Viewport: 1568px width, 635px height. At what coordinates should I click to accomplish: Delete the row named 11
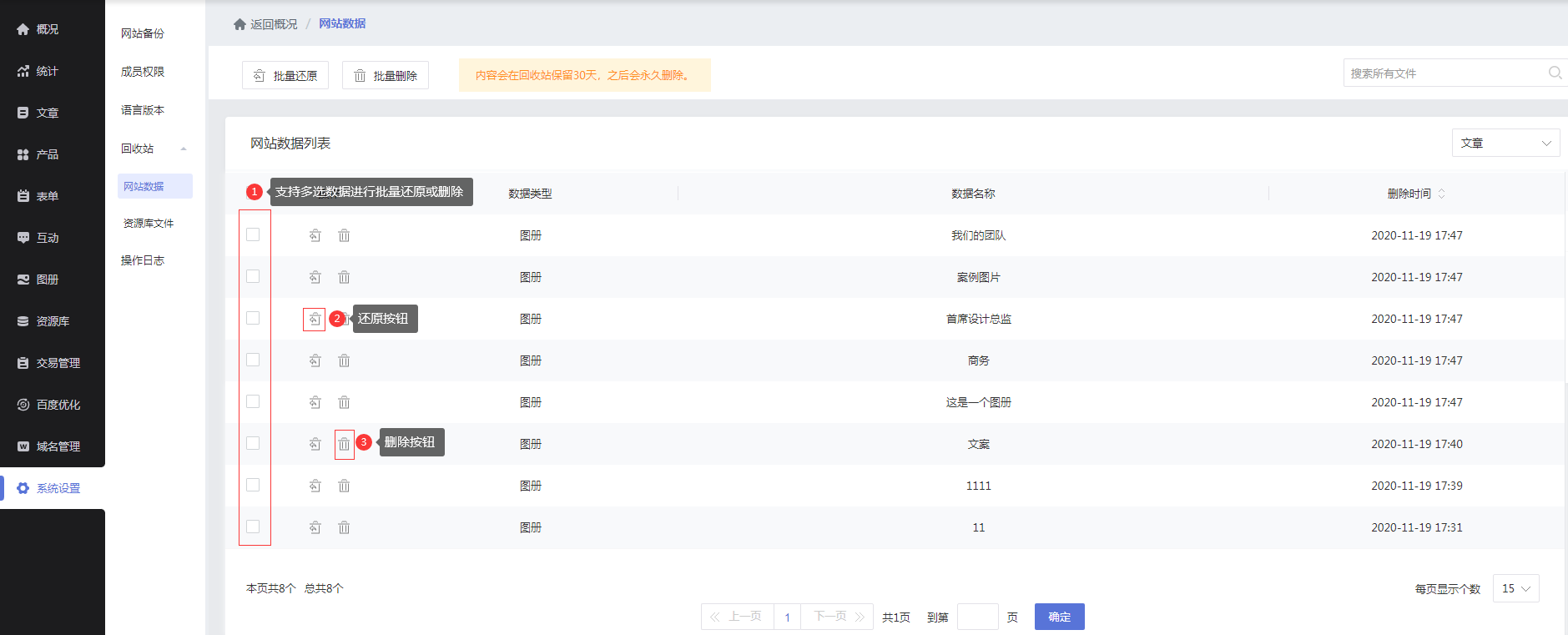coord(344,527)
